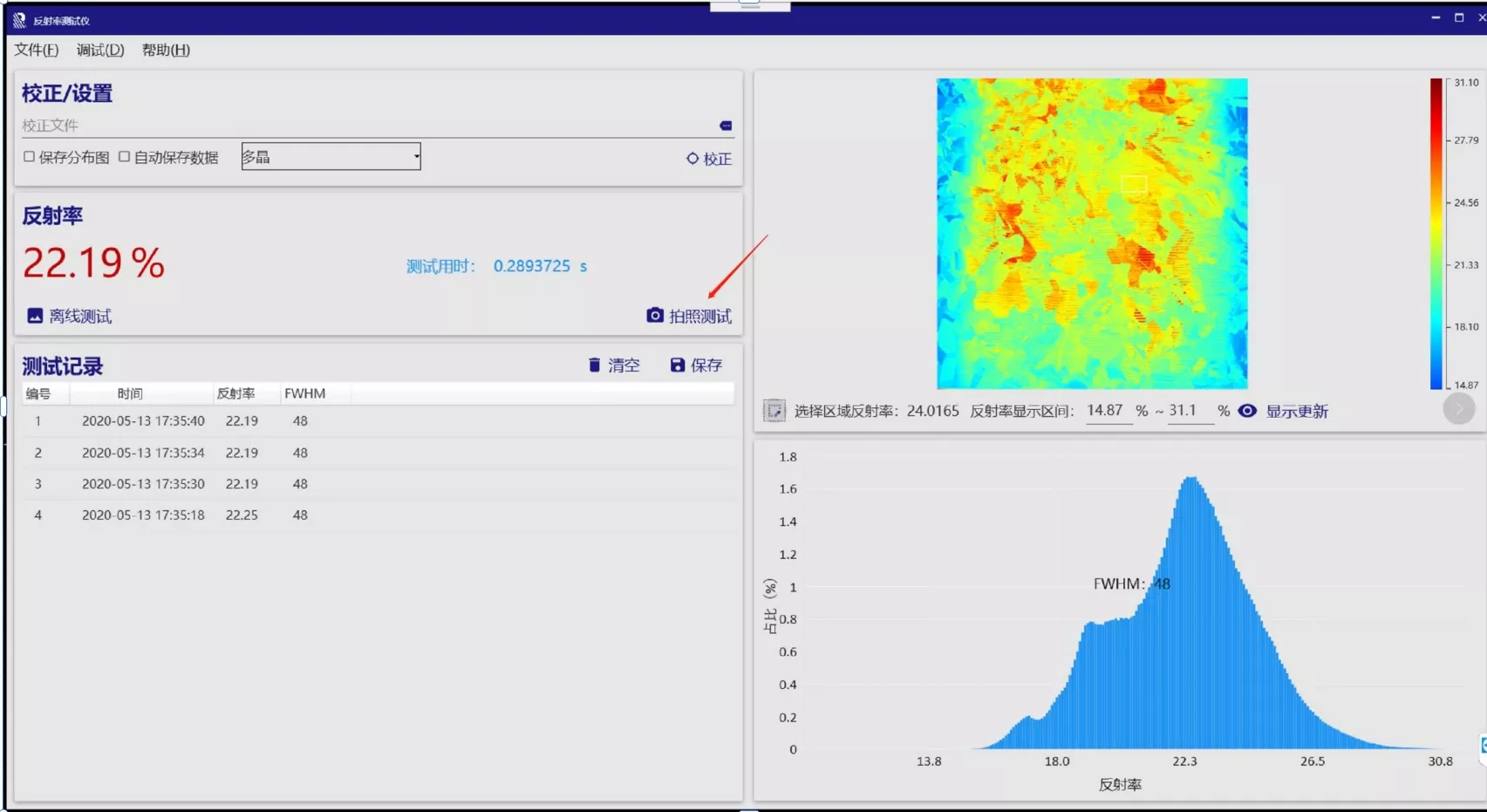Click the 拍照测试 camera test button

pyautogui.click(x=689, y=316)
